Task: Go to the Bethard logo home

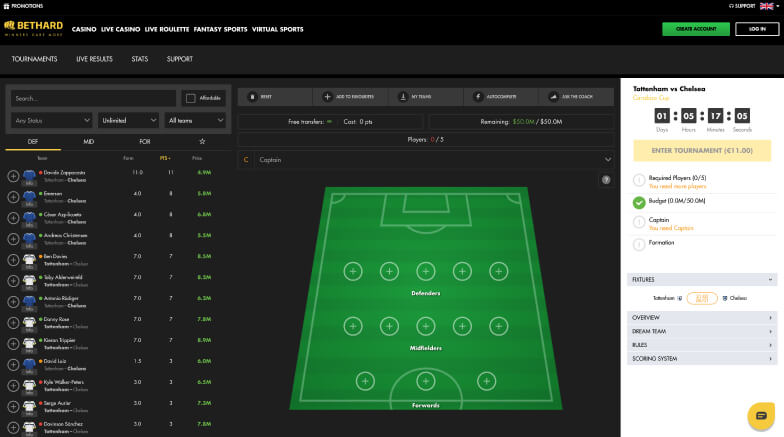Action: coord(34,28)
